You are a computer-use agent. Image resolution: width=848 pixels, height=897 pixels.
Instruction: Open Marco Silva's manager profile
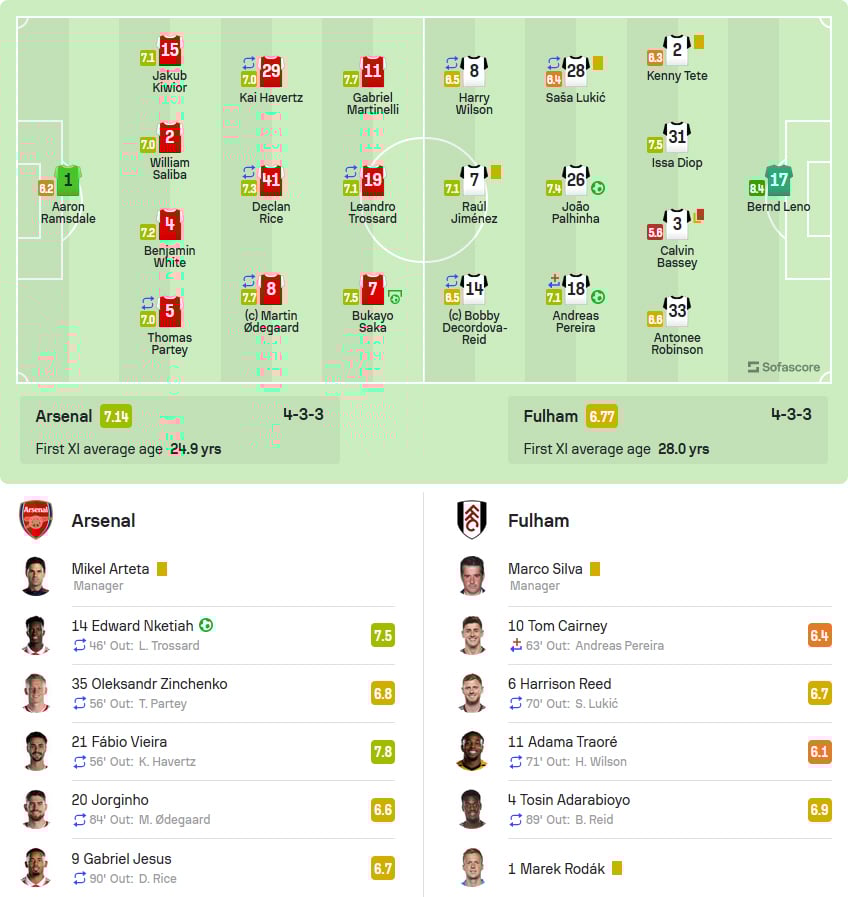click(545, 569)
